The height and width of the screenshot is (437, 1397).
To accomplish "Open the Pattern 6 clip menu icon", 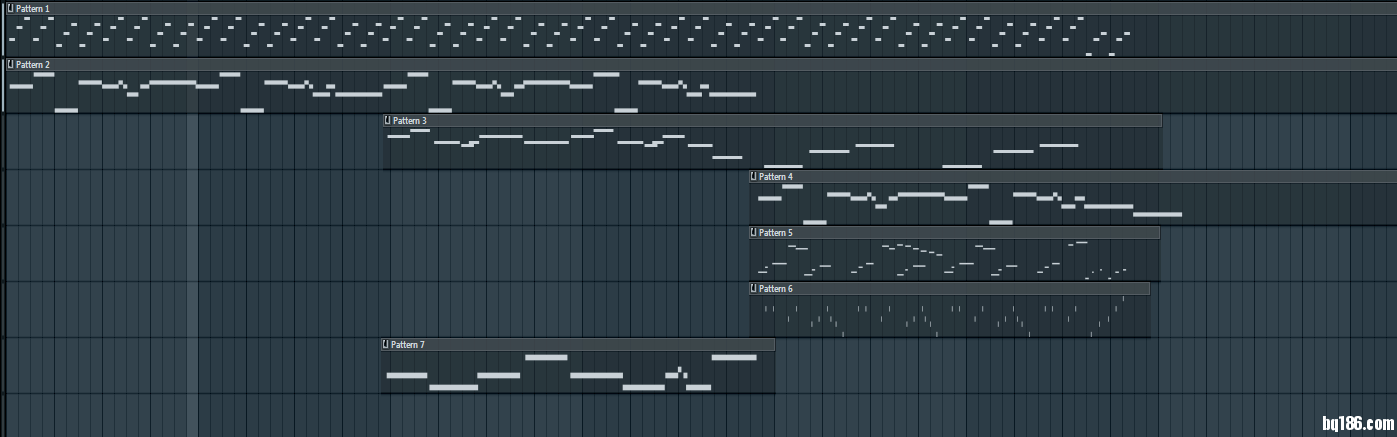I will 753,288.
